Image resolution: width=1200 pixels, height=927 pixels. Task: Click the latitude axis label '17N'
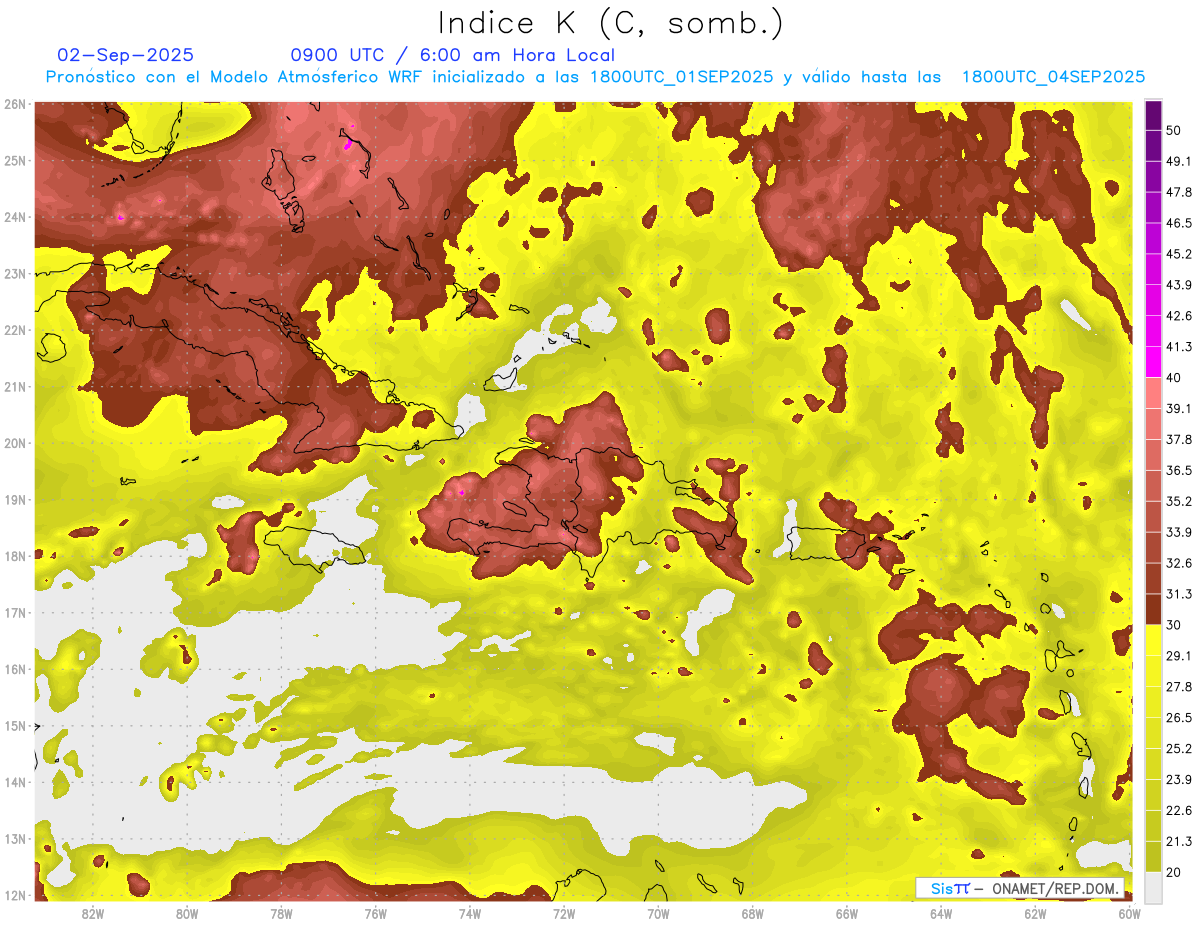(x=15, y=613)
